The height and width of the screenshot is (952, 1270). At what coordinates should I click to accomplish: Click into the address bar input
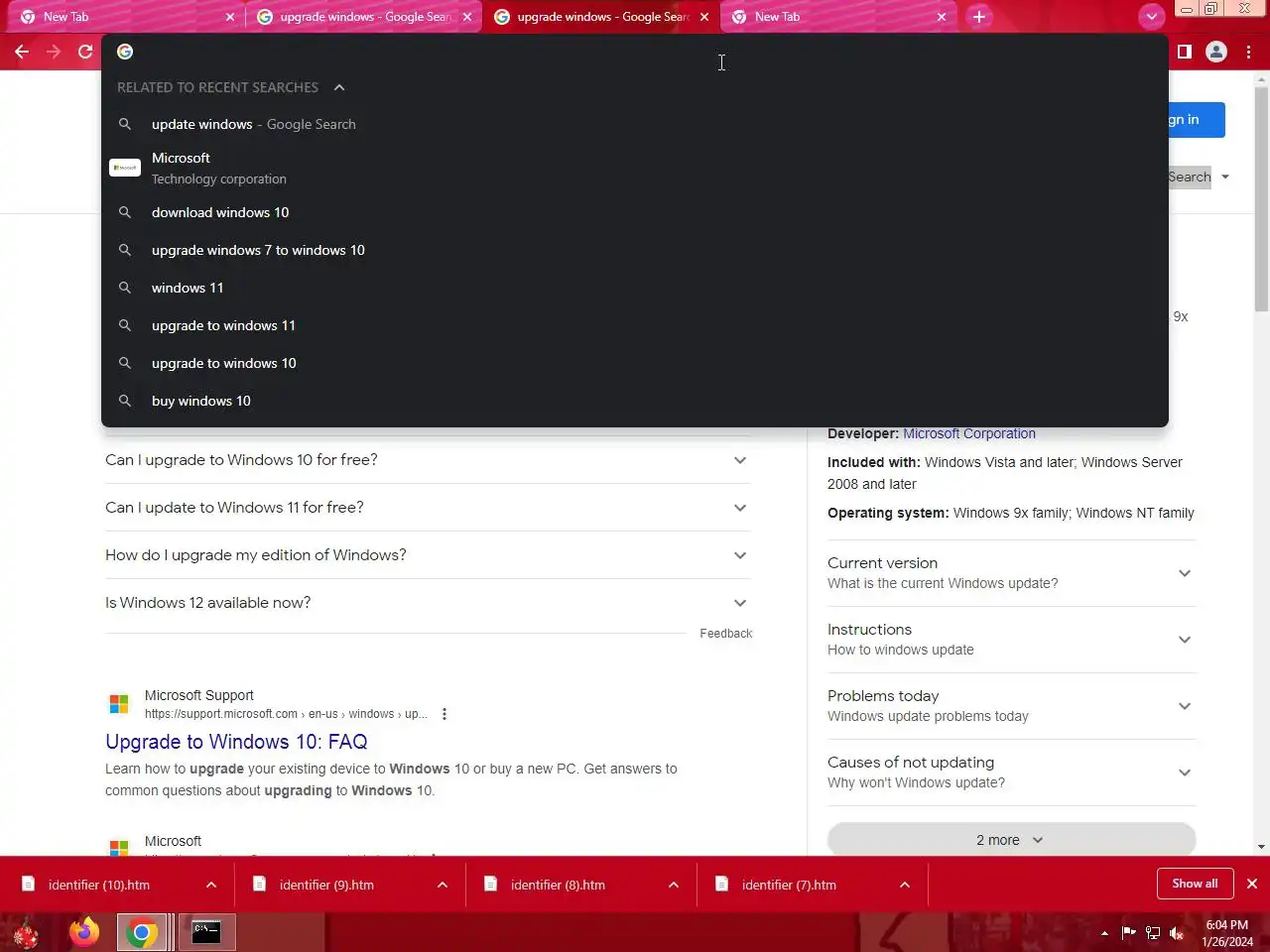click(635, 52)
